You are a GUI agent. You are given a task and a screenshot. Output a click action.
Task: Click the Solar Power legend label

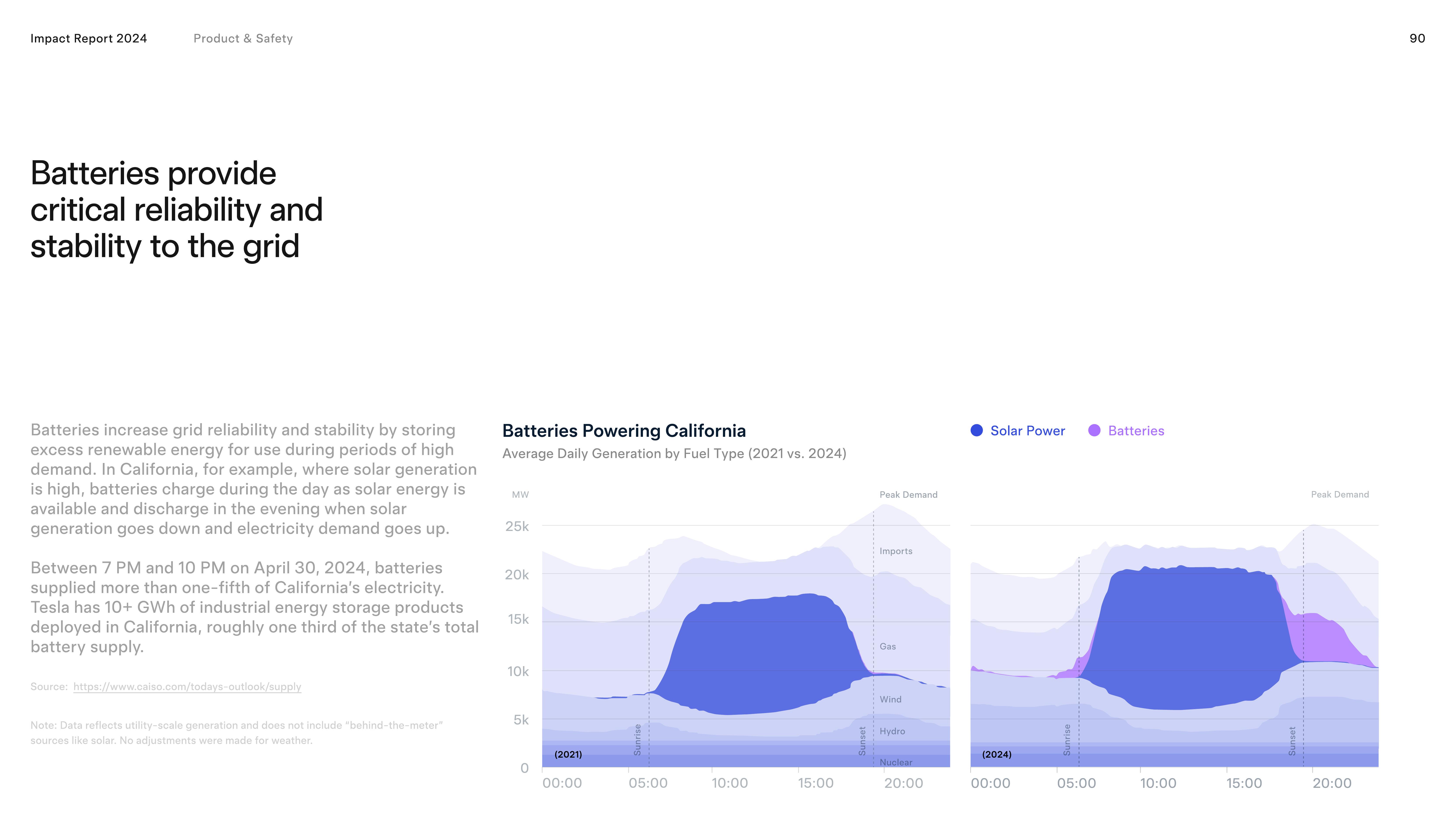pos(1027,431)
